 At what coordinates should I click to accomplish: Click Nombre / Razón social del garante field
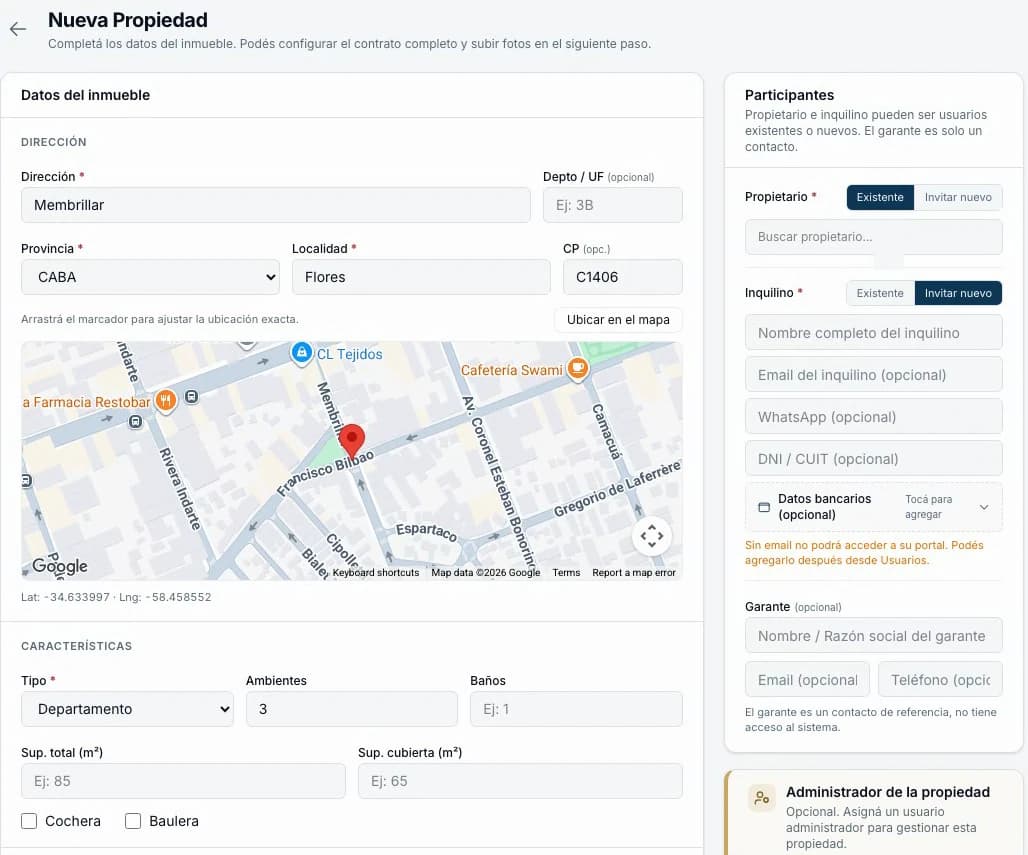point(873,635)
